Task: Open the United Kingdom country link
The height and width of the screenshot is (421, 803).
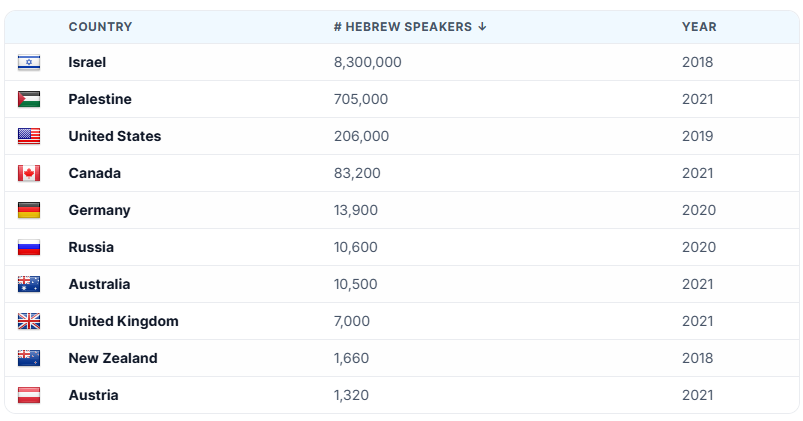Action: pyautogui.click(x=123, y=321)
